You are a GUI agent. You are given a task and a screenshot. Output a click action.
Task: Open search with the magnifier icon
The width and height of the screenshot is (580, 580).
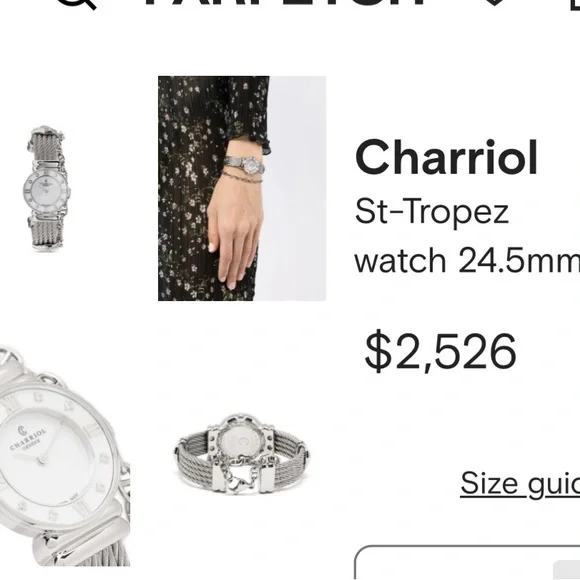76,3
